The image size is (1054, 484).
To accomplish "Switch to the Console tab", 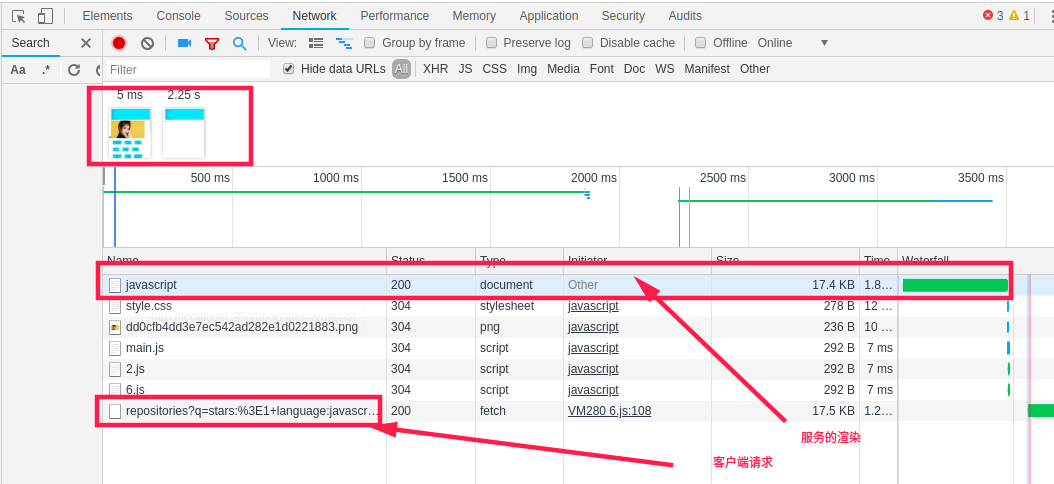I will (178, 16).
